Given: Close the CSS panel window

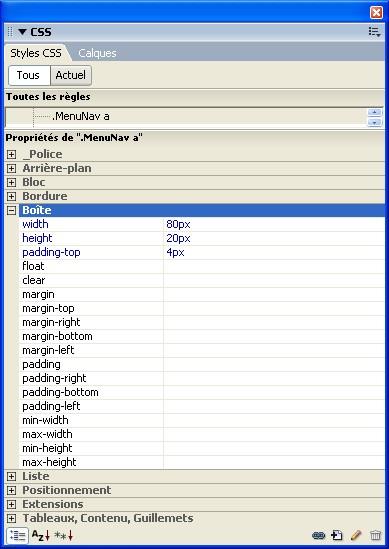Looking at the screenshot, I should click(376, 13).
